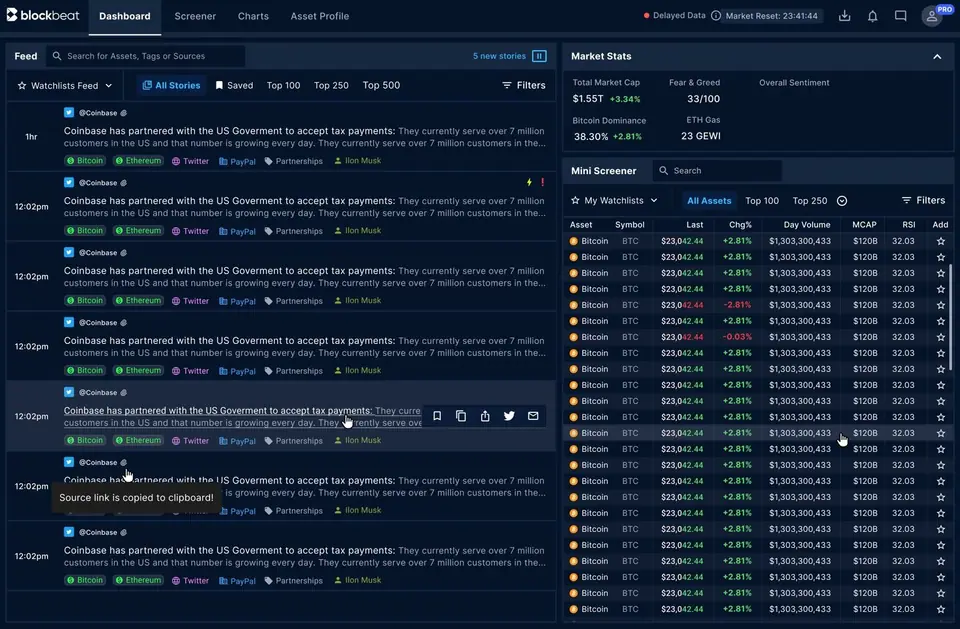960x629 pixels.
Task: Open Filters in the Mini Screener
Action: click(x=923, y=200)
